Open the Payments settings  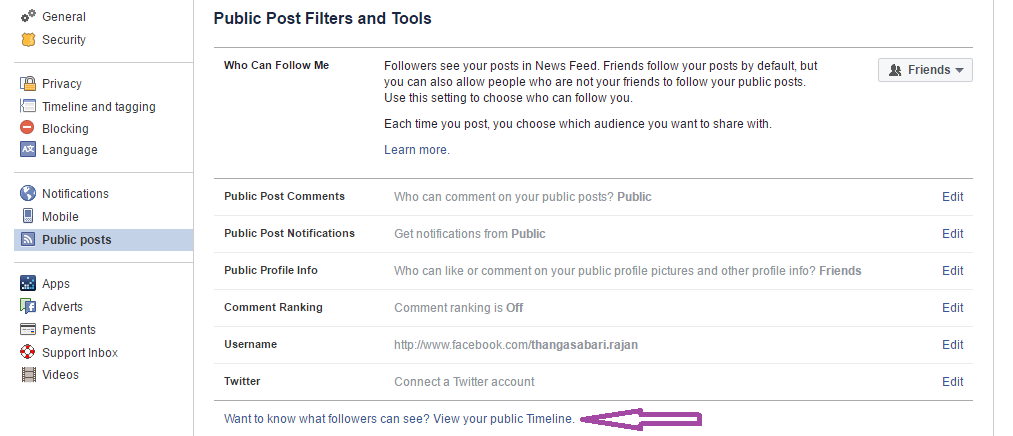(x=69, y=329)
